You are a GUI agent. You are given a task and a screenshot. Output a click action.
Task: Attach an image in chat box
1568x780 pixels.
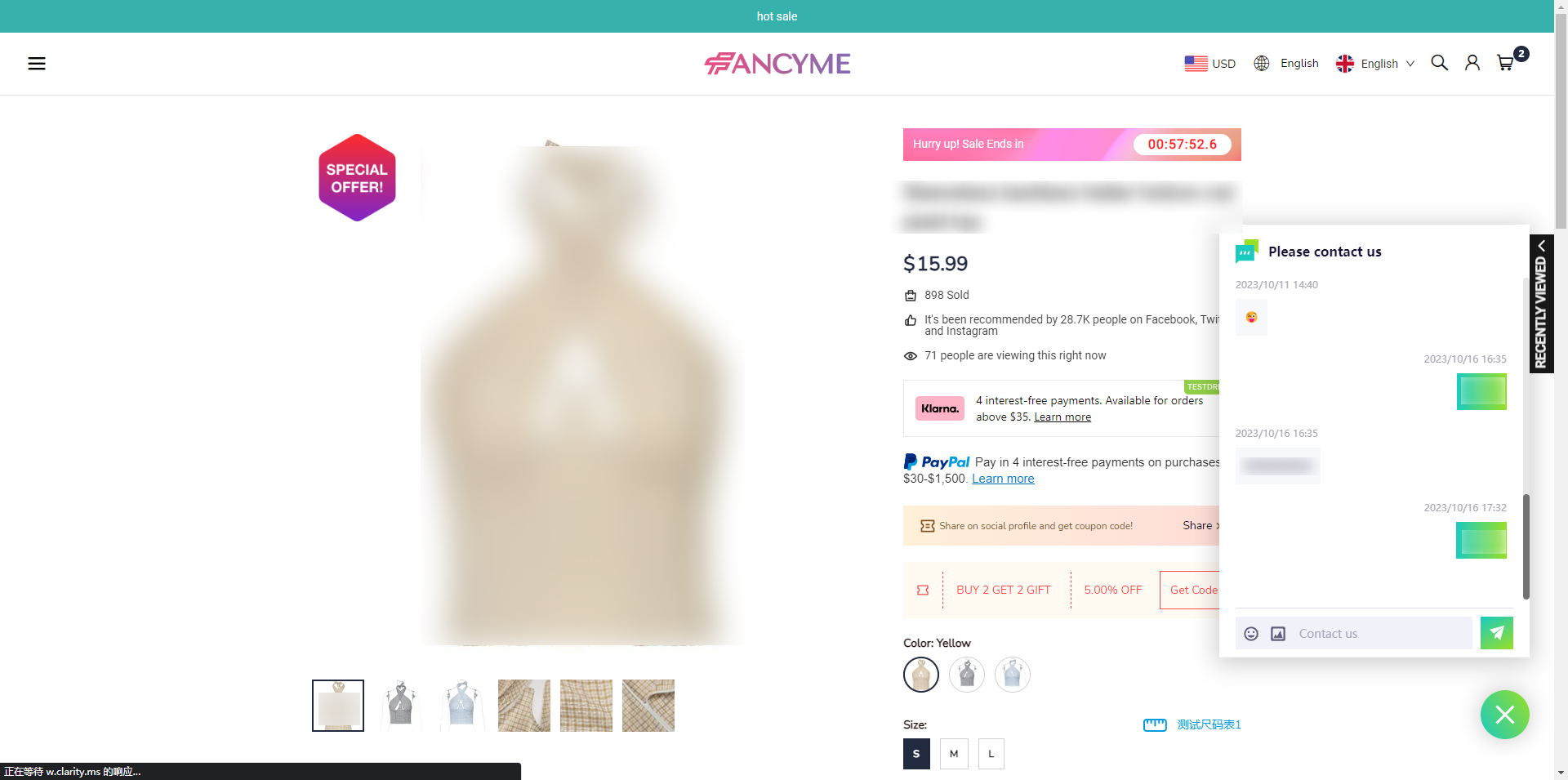click(1278, 634)
